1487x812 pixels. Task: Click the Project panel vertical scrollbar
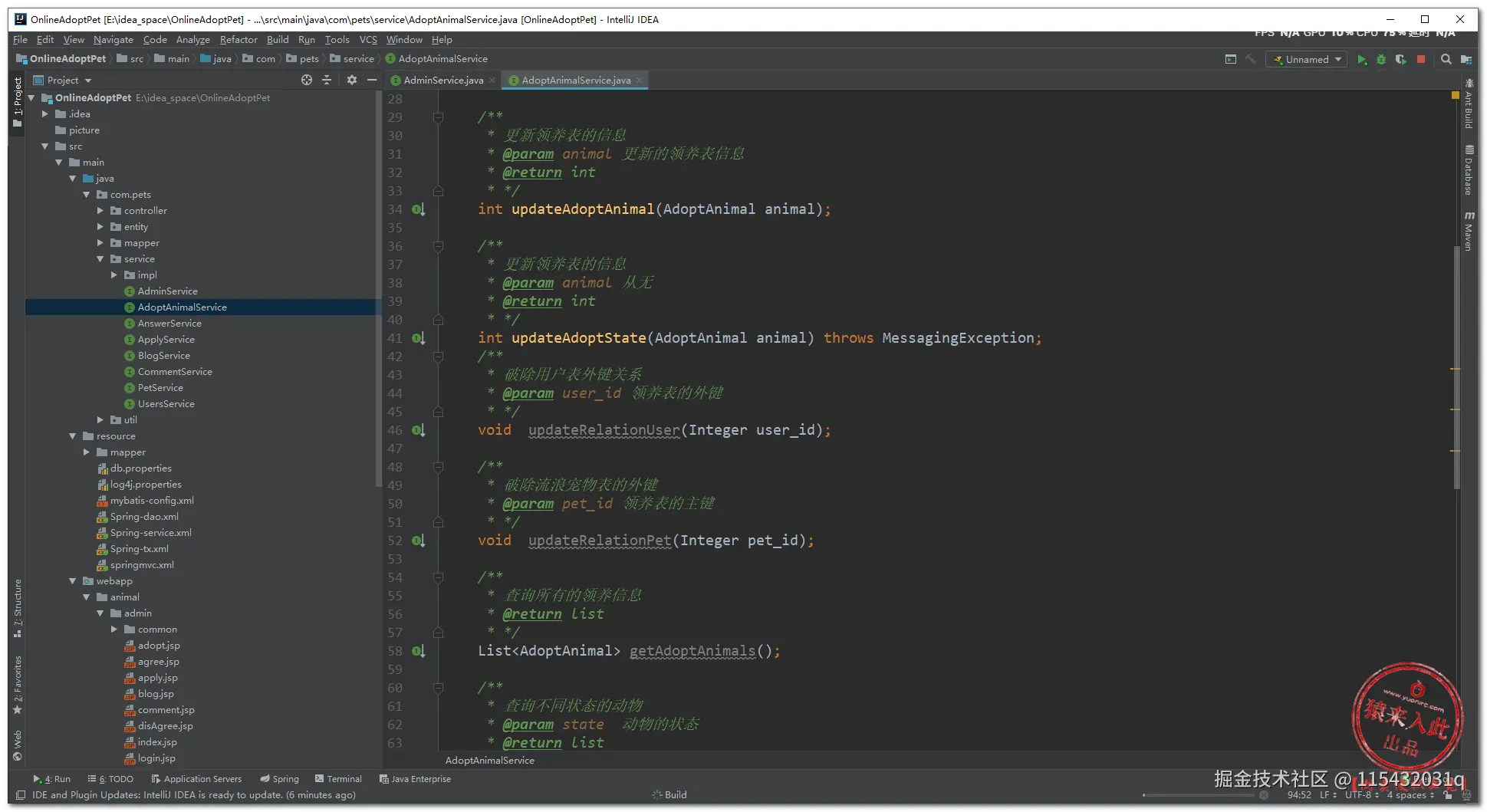(379, 289)
